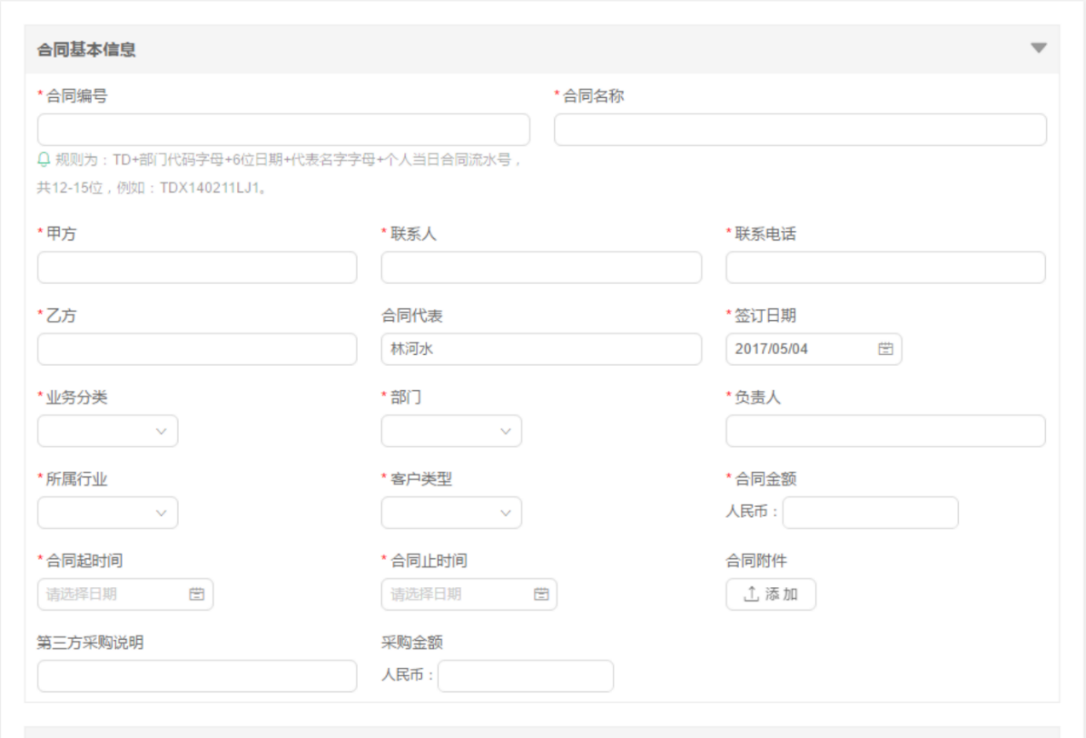The height and width of the screenshot is (738, 1086).
Task: Click the 联系人 input field
Action: point(541,267)
